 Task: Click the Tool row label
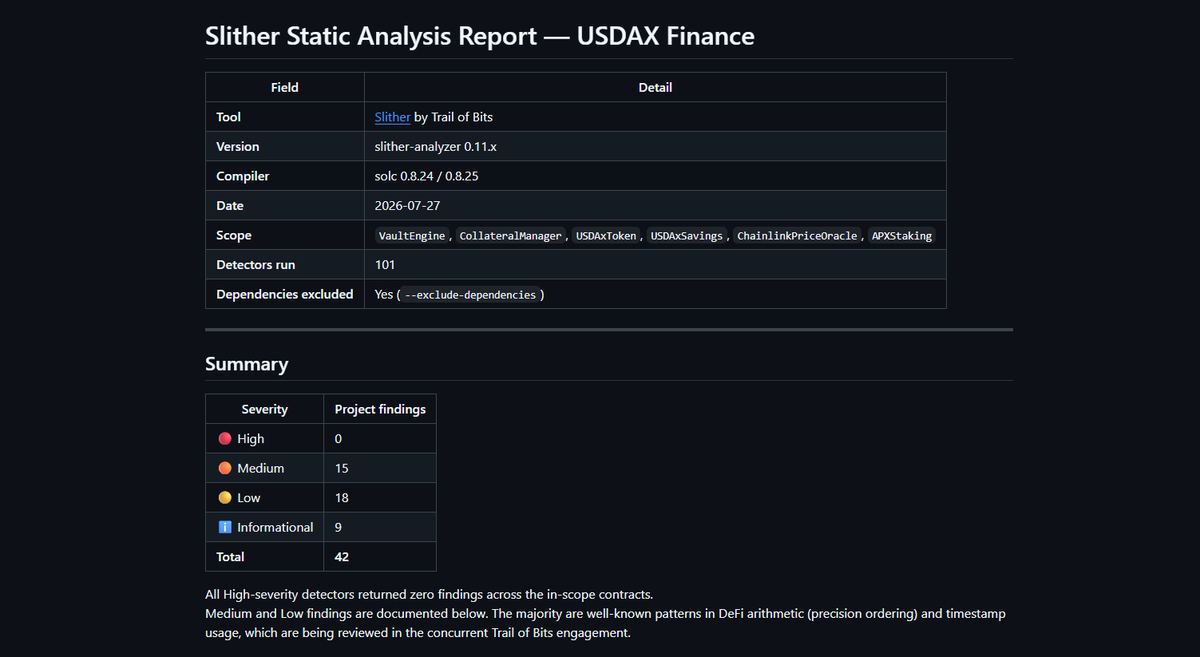coord(228,117)
